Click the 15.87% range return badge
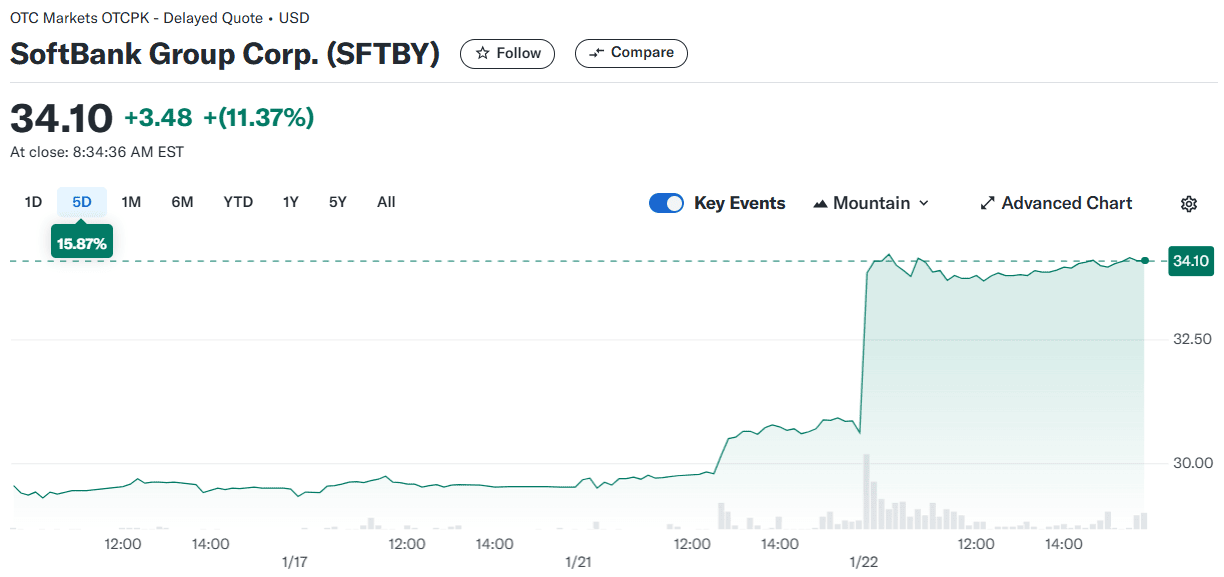This screenshot has height=577, width=1224. 82,243
